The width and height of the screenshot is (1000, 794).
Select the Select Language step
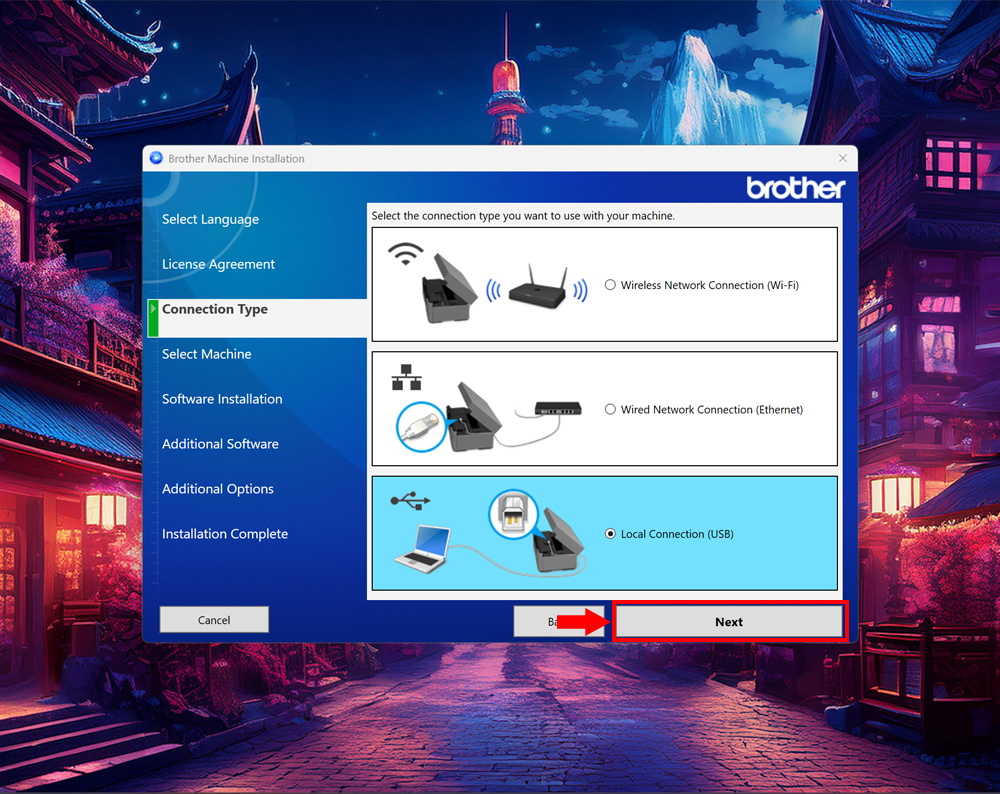click(210, 219)
